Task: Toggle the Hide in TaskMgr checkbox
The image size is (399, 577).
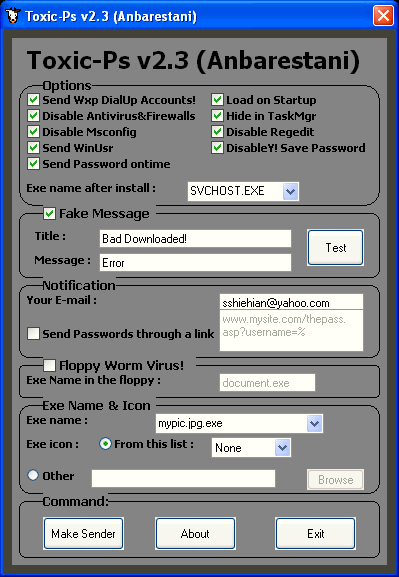Action: [217, 116]
